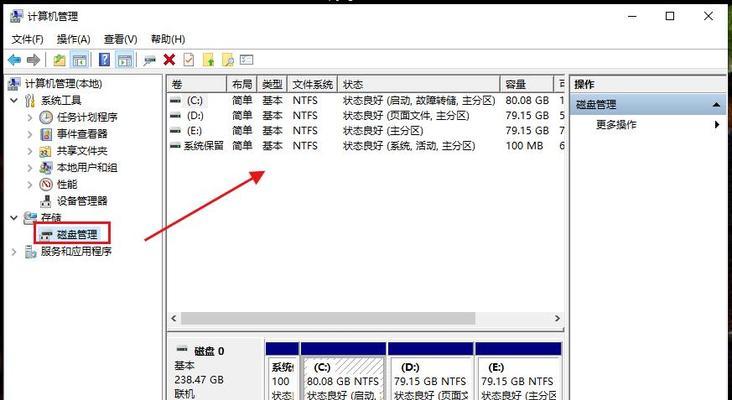Screen dimensions: 732x400
Task: Expand the 服务和应用程序 node
Action: [14, 252]
